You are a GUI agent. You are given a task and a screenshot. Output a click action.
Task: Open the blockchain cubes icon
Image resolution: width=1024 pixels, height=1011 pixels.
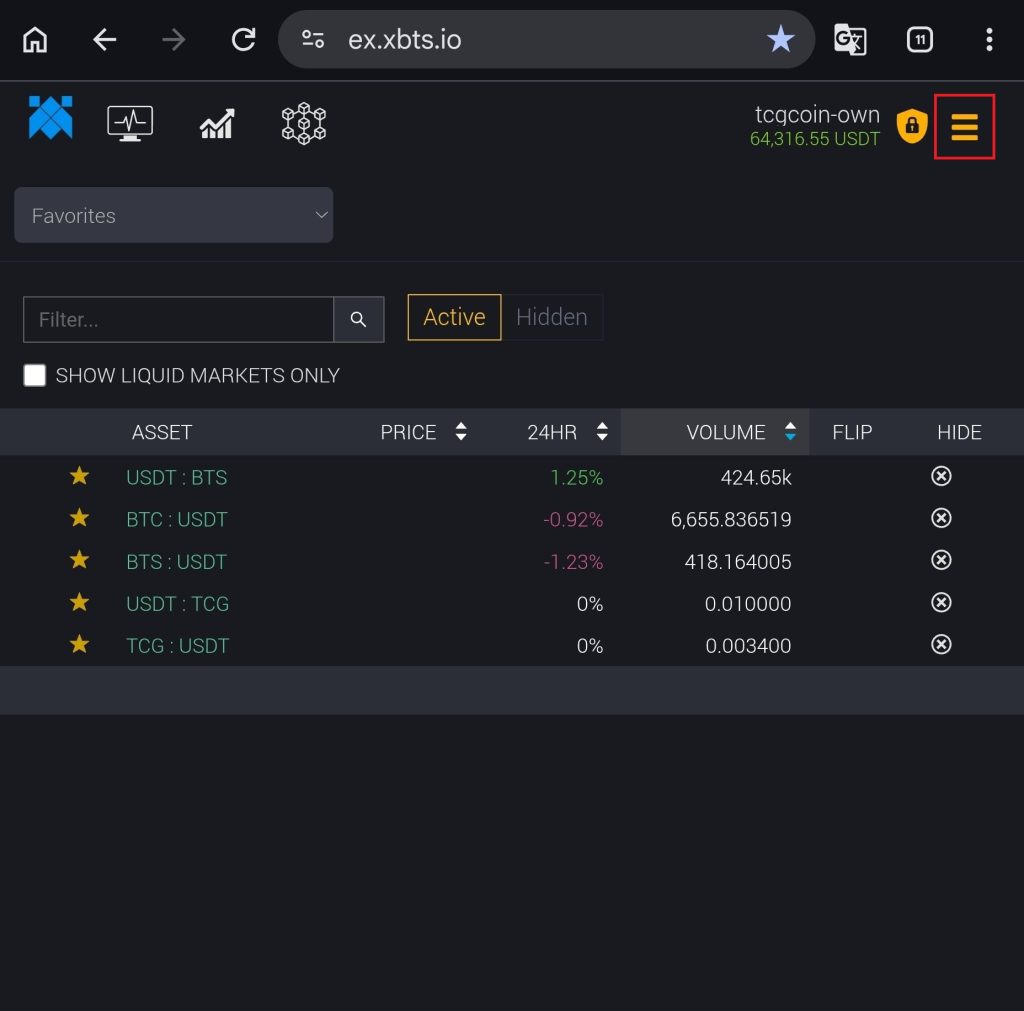304,124
